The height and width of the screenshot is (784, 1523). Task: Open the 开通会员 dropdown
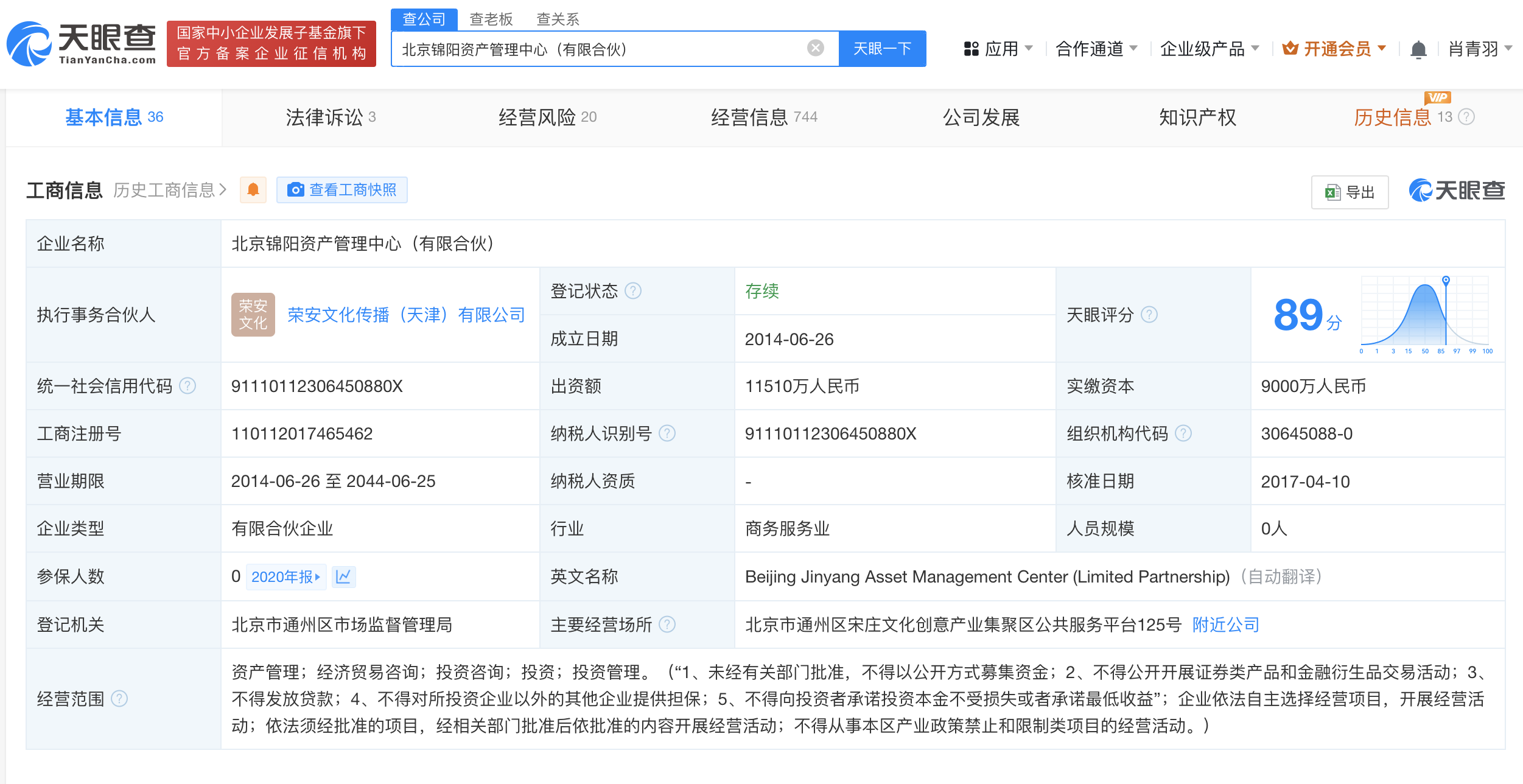(1334, 49)
